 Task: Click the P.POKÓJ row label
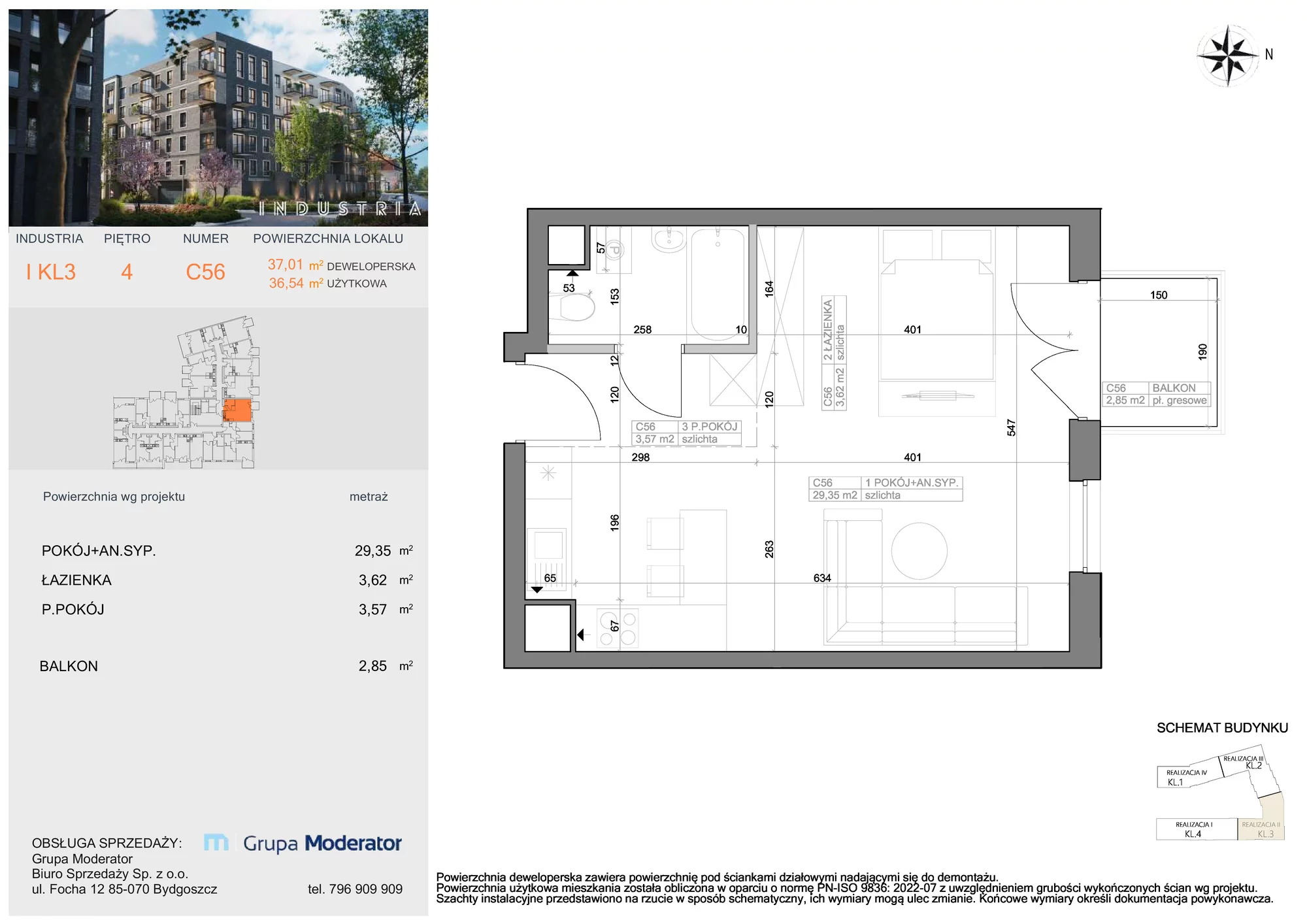(73, 609)
